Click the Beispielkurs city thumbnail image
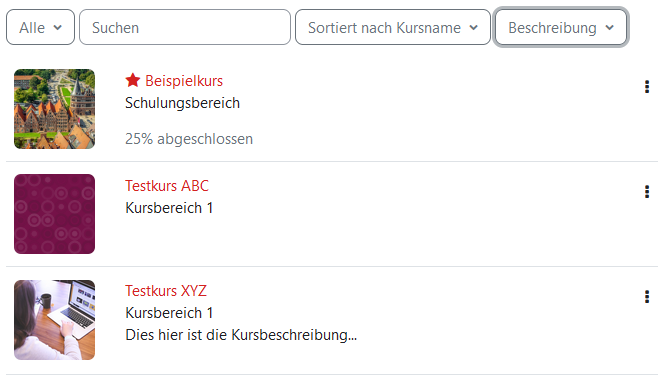Screen dimensions: 658x377 point(55,109)
